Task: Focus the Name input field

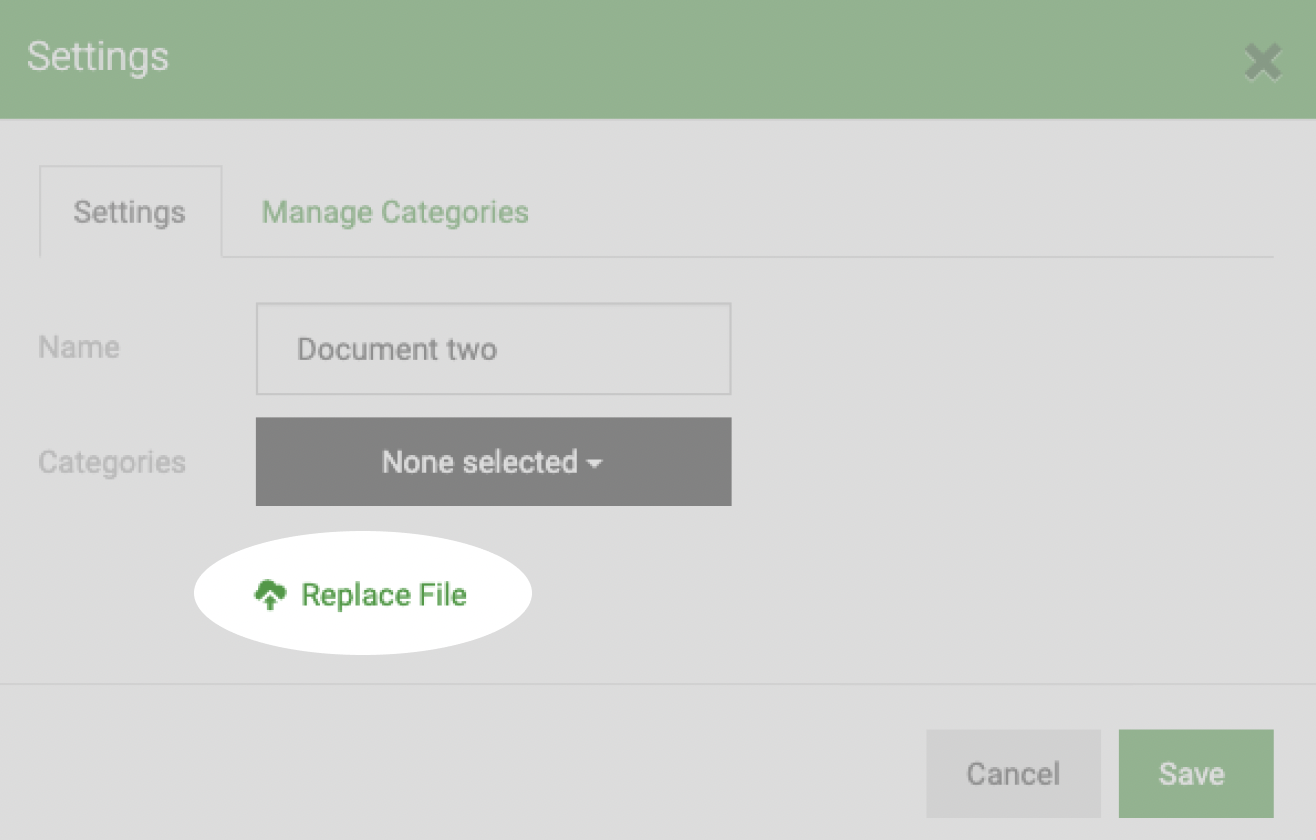Action: coord(493,349)
